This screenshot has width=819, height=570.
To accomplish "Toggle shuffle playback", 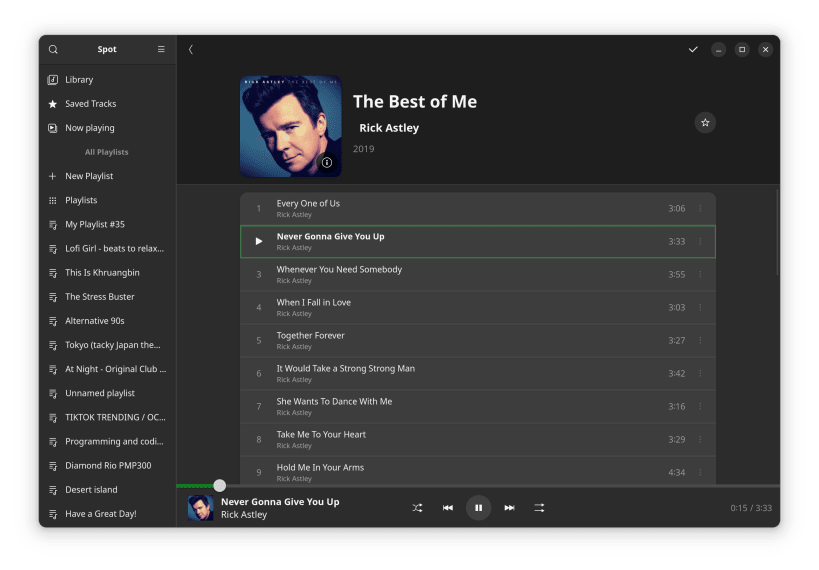I will (417, 507).
